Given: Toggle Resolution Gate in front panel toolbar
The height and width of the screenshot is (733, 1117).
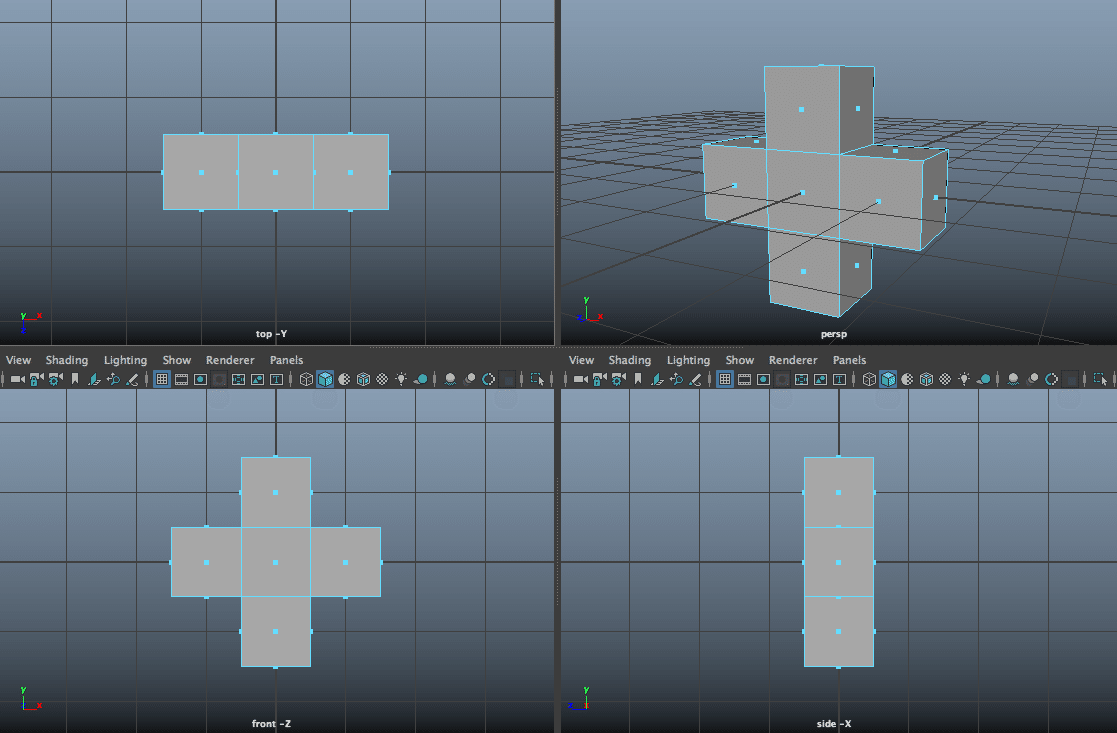Looking at the screenshot, I should point(200,379).
